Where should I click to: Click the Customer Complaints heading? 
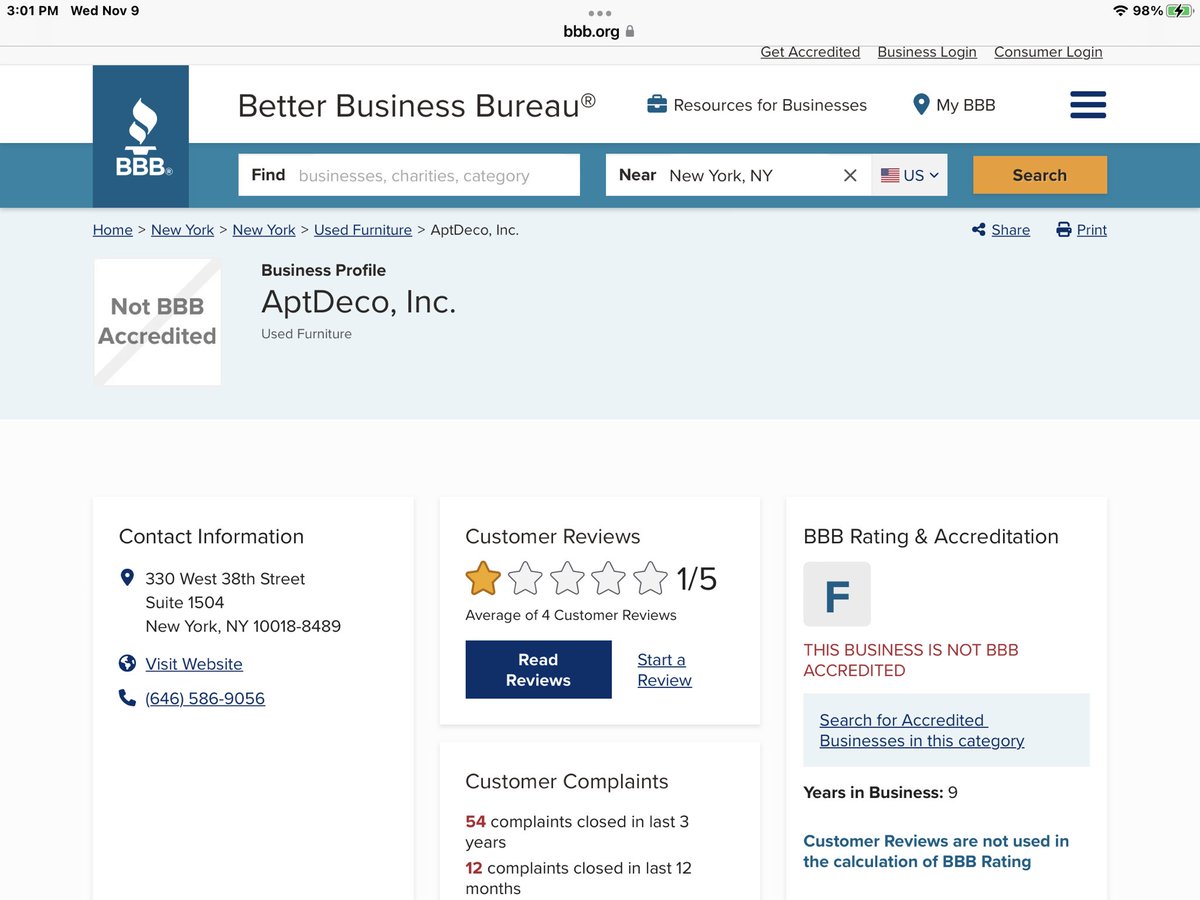[x=566, y=782]
